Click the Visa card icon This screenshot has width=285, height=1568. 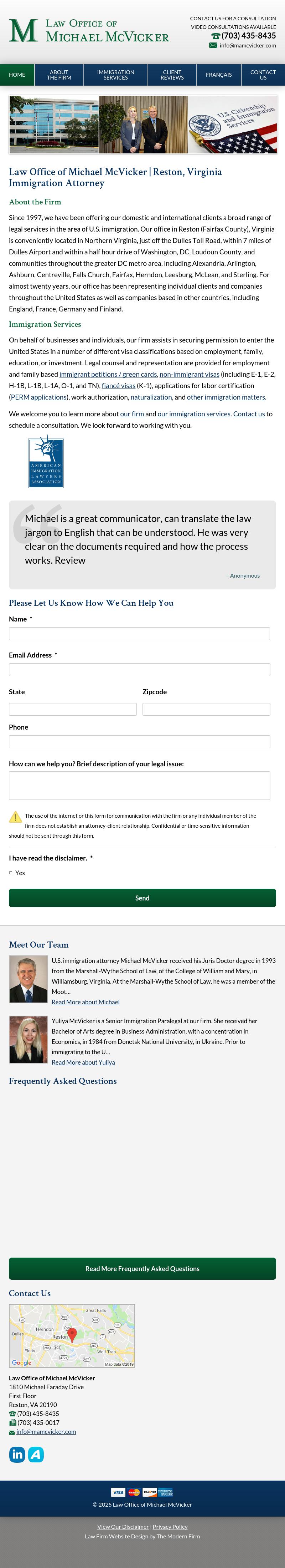pos(118,1492)
